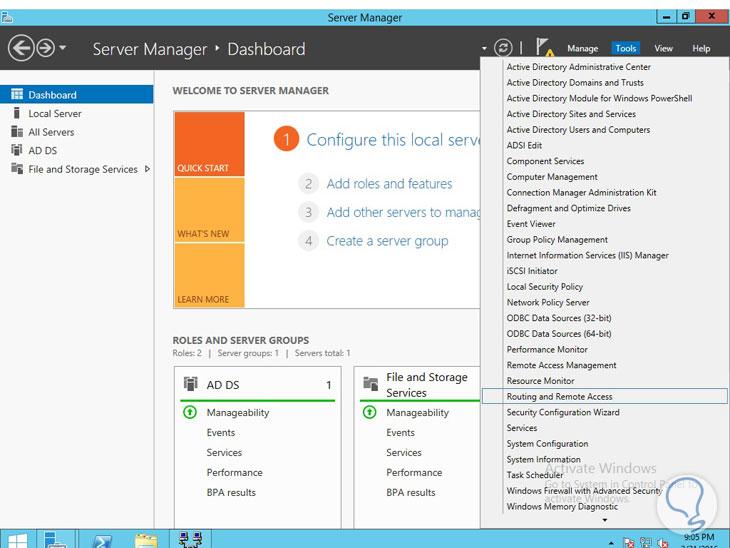Open navigation history dropdown arrow

pyautogui.click(x=64, y=48)
